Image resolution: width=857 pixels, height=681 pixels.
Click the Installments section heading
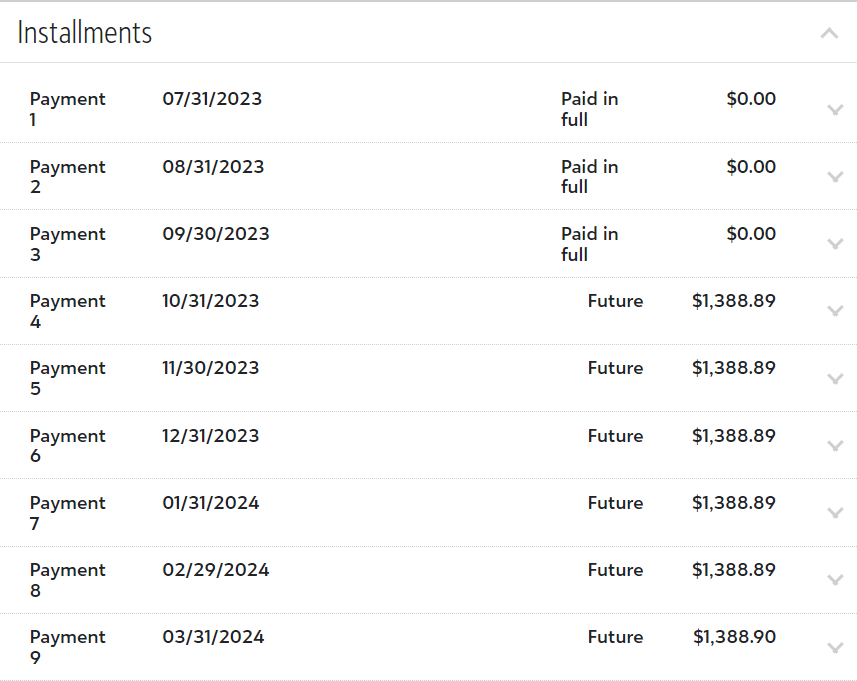[85, 33]
